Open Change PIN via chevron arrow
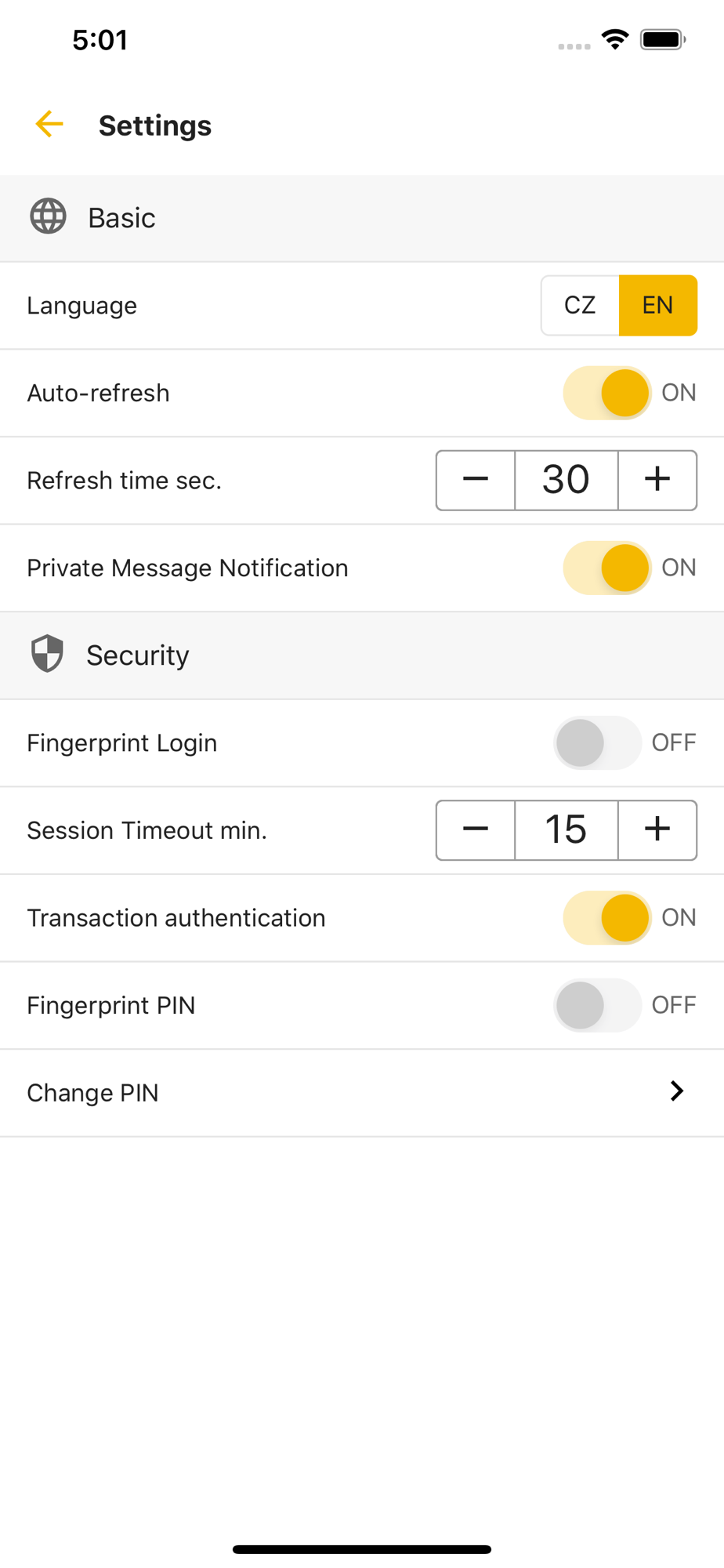Image resolution: width=724 pixels, height=1568 pixels. pos(677,1091)
